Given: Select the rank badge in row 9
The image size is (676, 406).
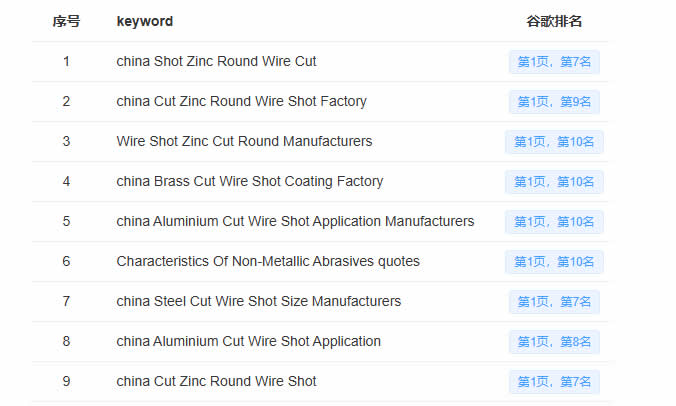Looking at the screenshot, I should (554, 382).
